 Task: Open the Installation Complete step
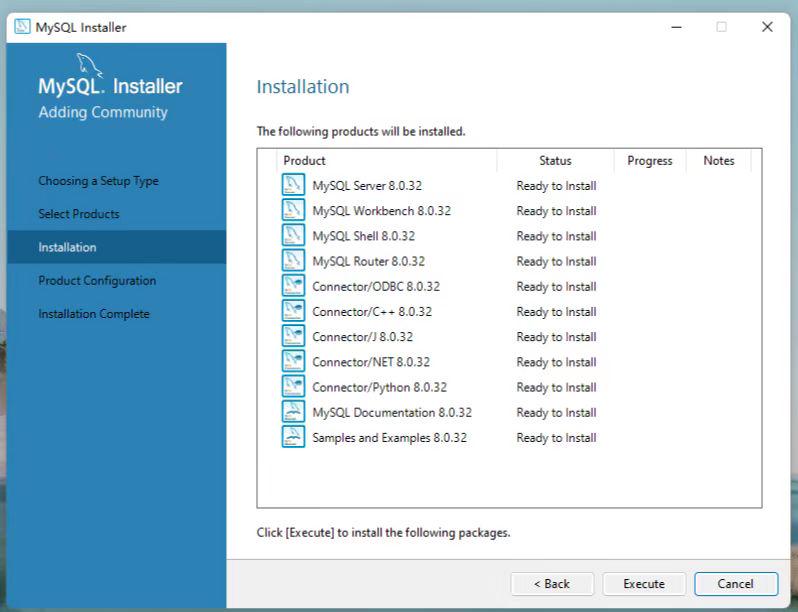(94, 314)
